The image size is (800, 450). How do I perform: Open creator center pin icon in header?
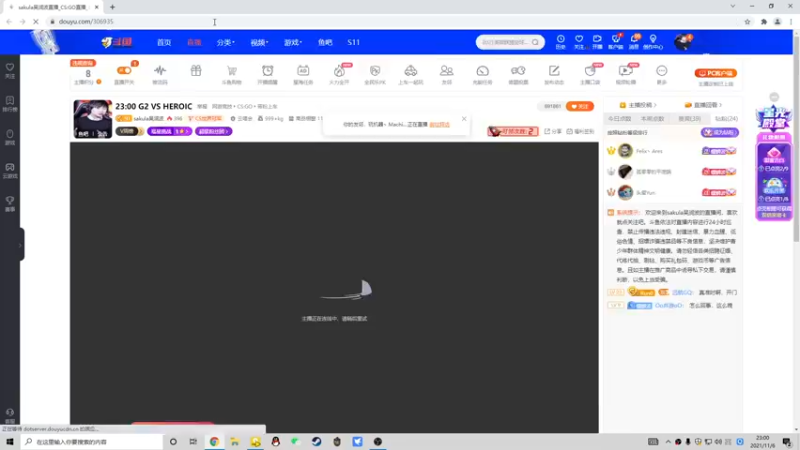[653, 42]
